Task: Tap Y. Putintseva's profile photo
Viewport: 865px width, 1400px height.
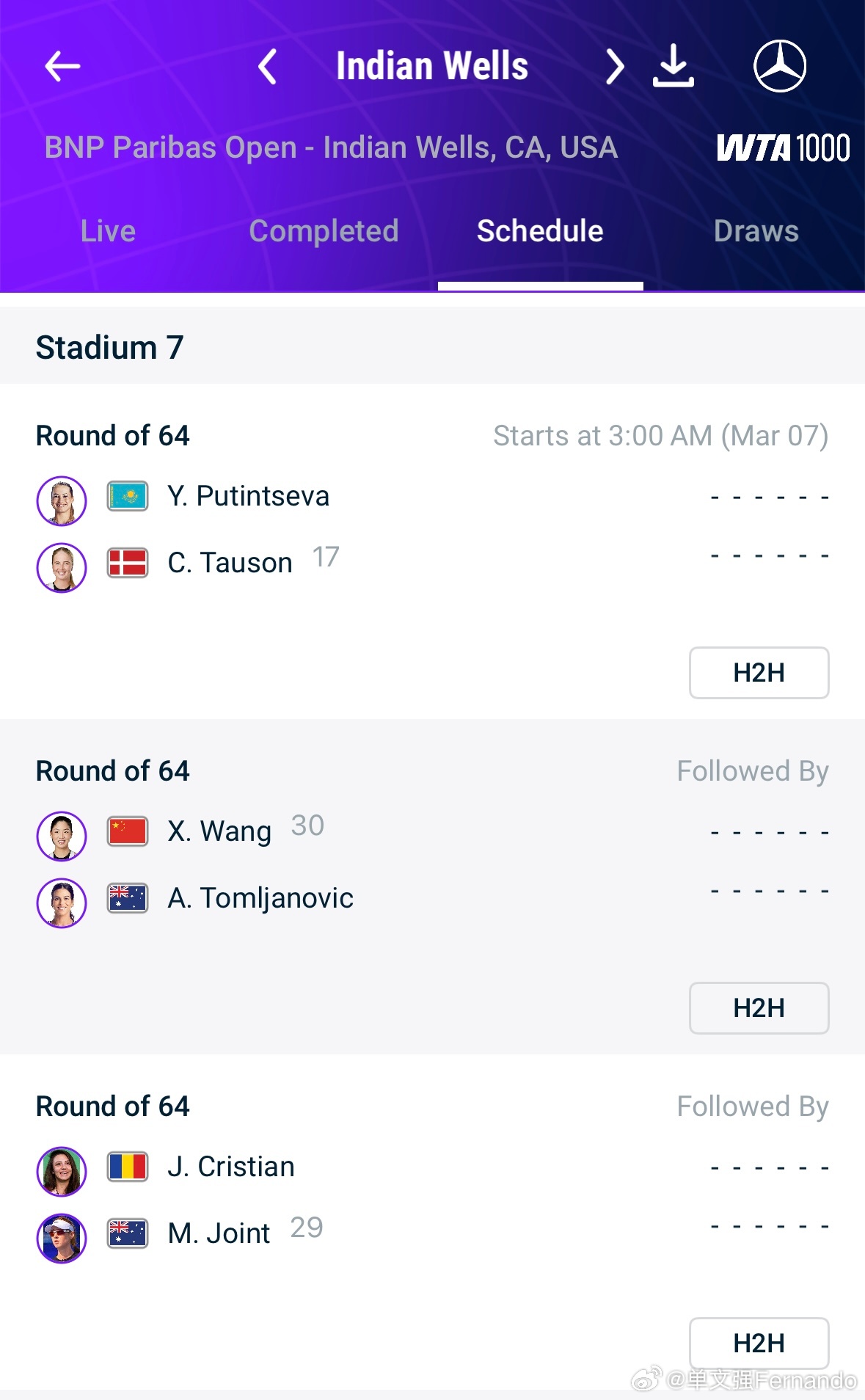Action: coord(62,501)
